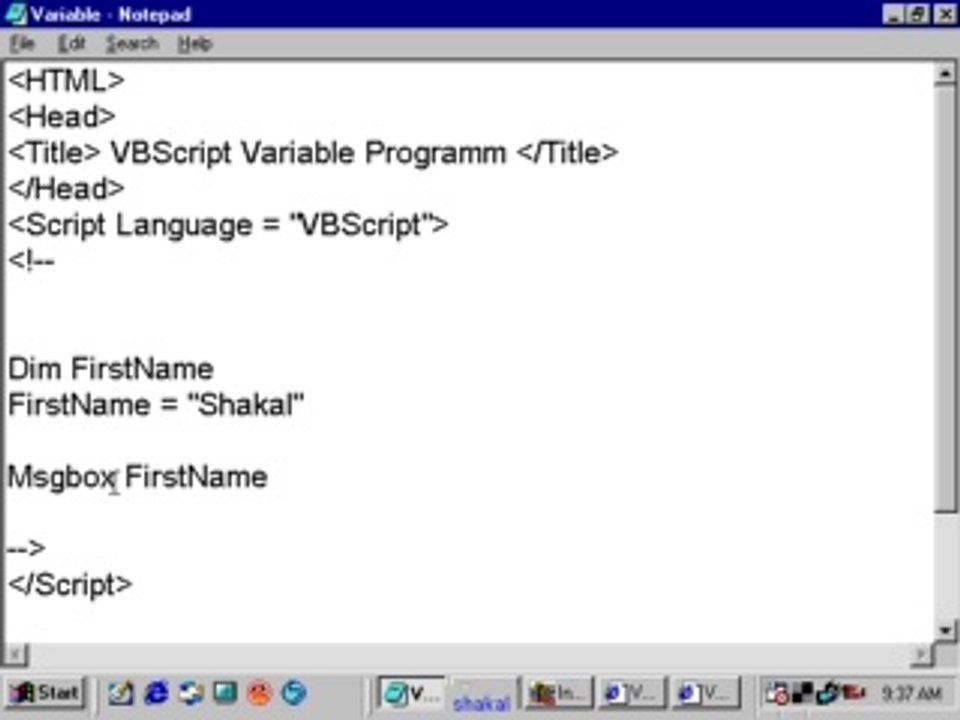Click the <!-- comment start line
This screenshot has height=720, width=960.
coord(31,261)
